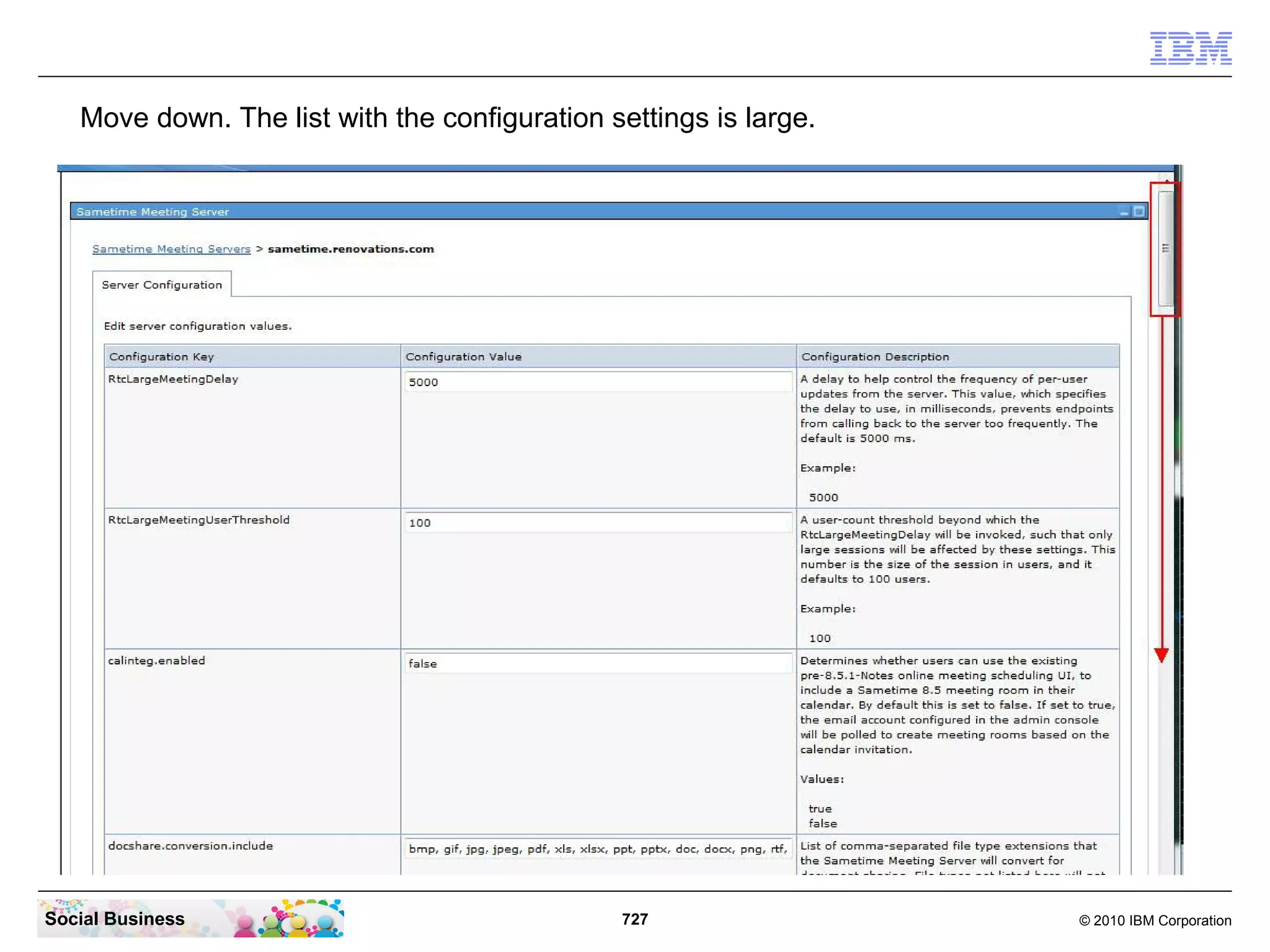1270x952 pixels.
Task: Click the Configuration Description column header
Action: click(957, 356)
